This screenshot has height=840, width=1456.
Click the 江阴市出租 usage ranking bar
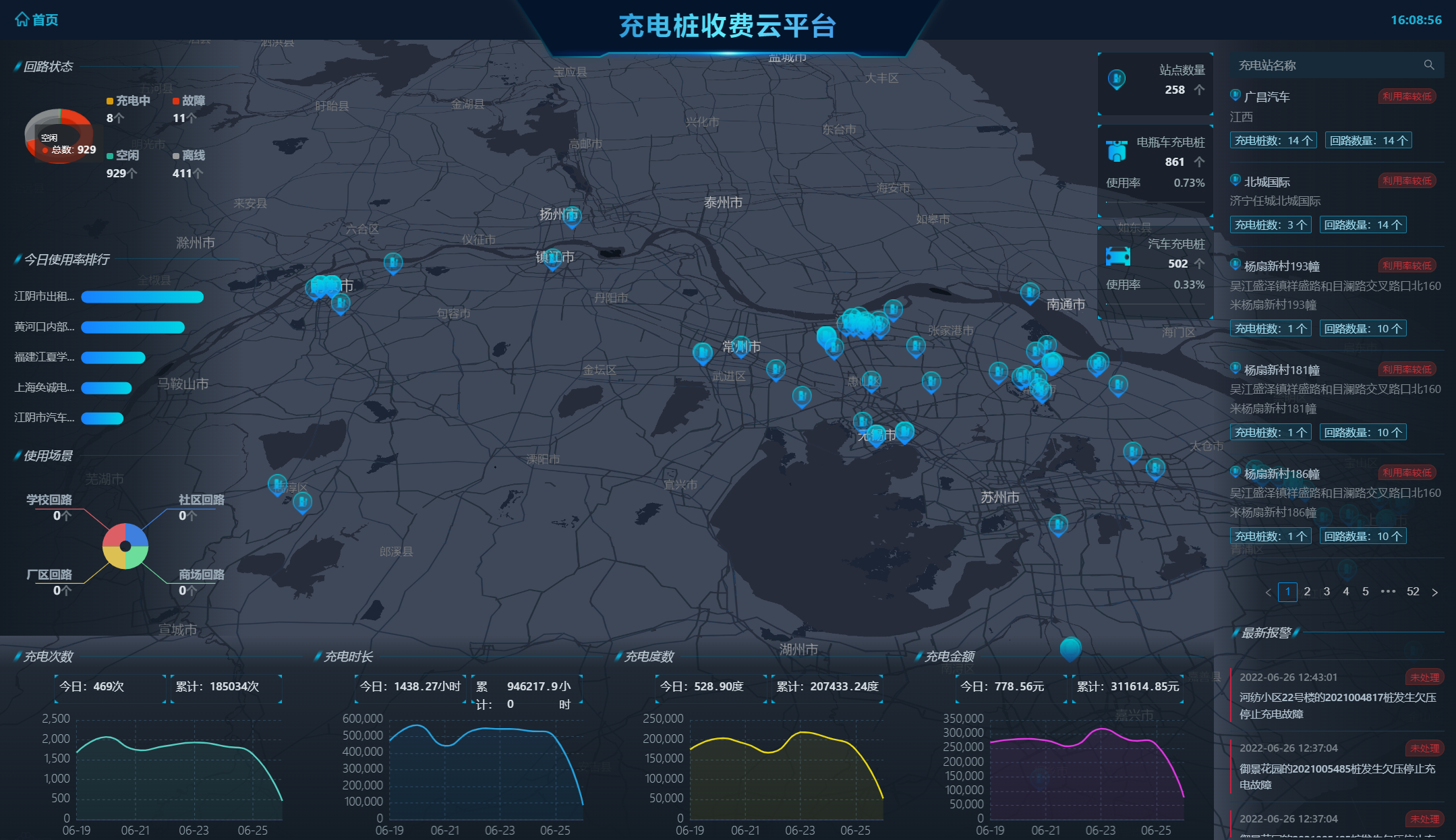point(142,297)
